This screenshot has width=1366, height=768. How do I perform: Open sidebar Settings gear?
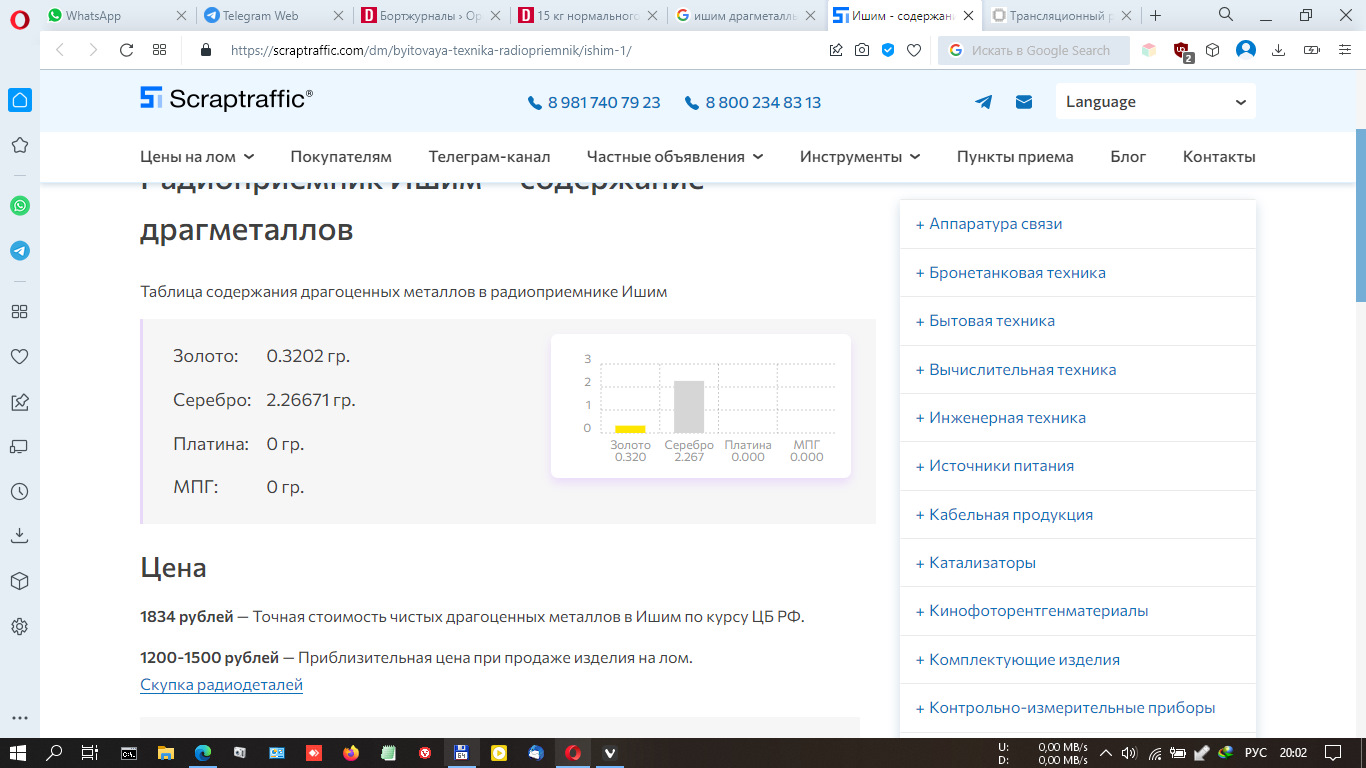(19, 627)
